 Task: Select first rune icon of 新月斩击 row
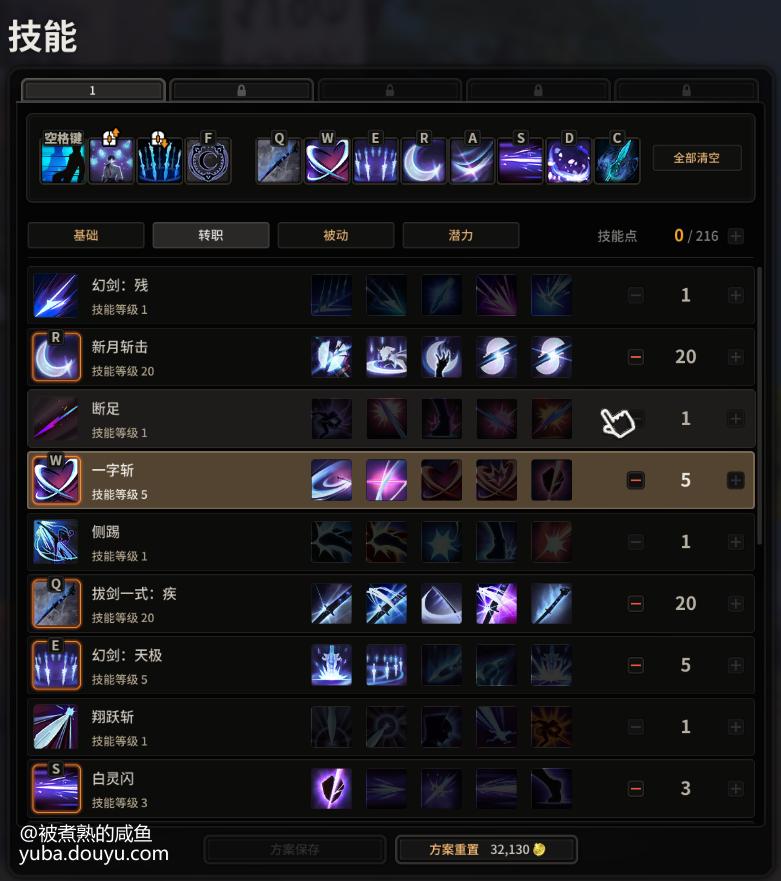[332, 357]
